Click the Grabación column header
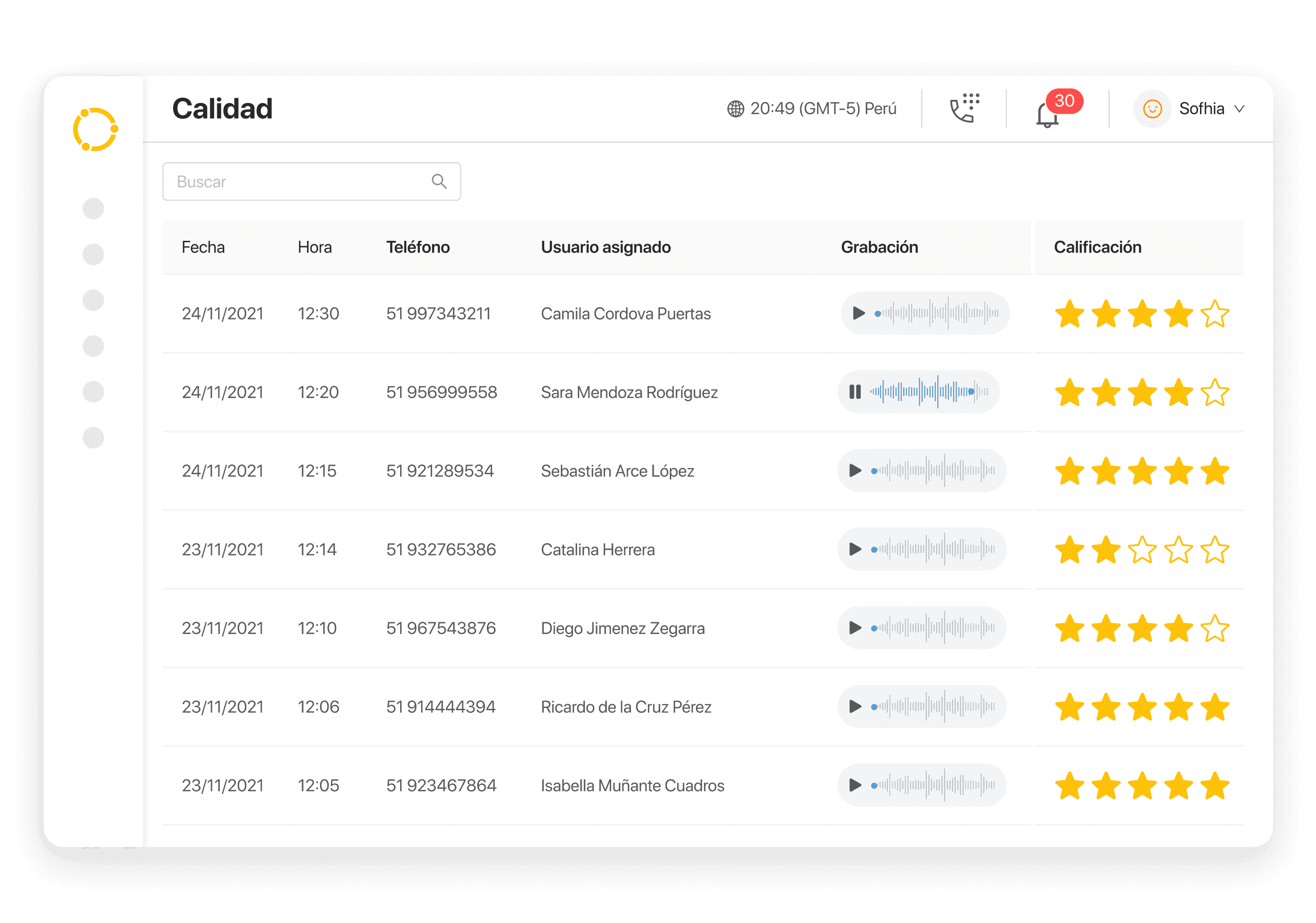 click(x=879, y=247)
